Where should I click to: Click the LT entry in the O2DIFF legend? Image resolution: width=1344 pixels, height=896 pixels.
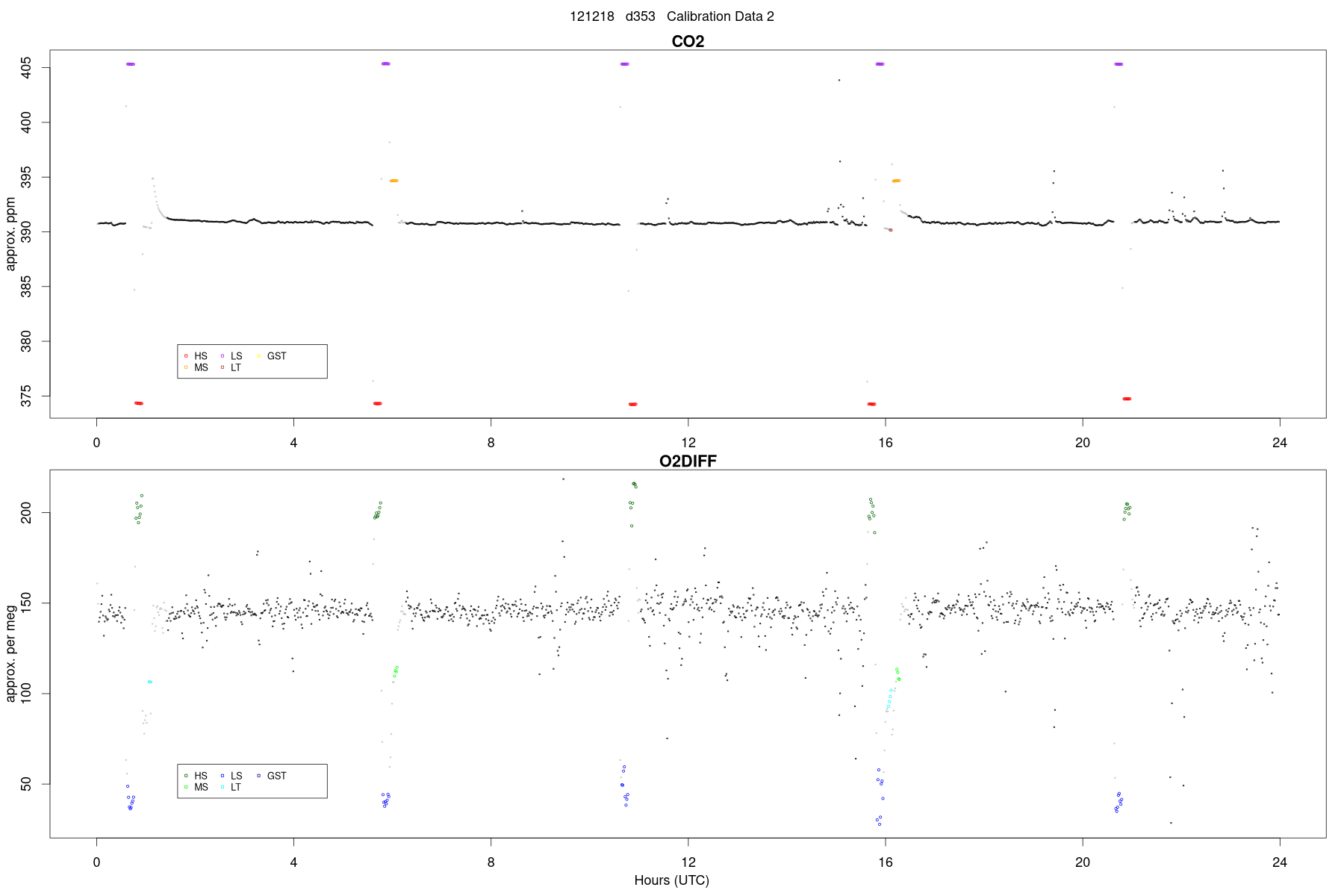[x=231, y=787]
